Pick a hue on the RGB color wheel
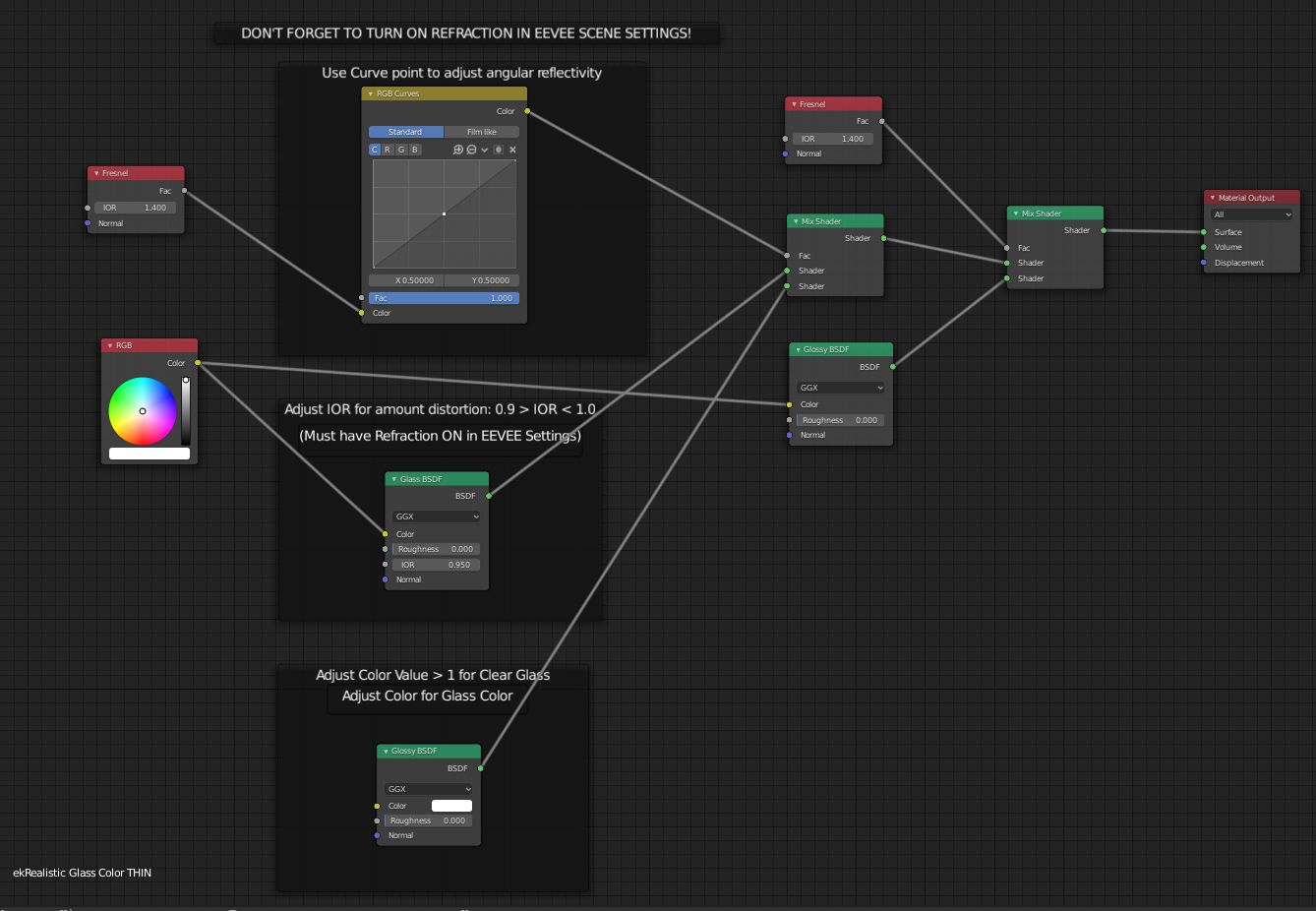1316x911 pixels. point(143,411)
